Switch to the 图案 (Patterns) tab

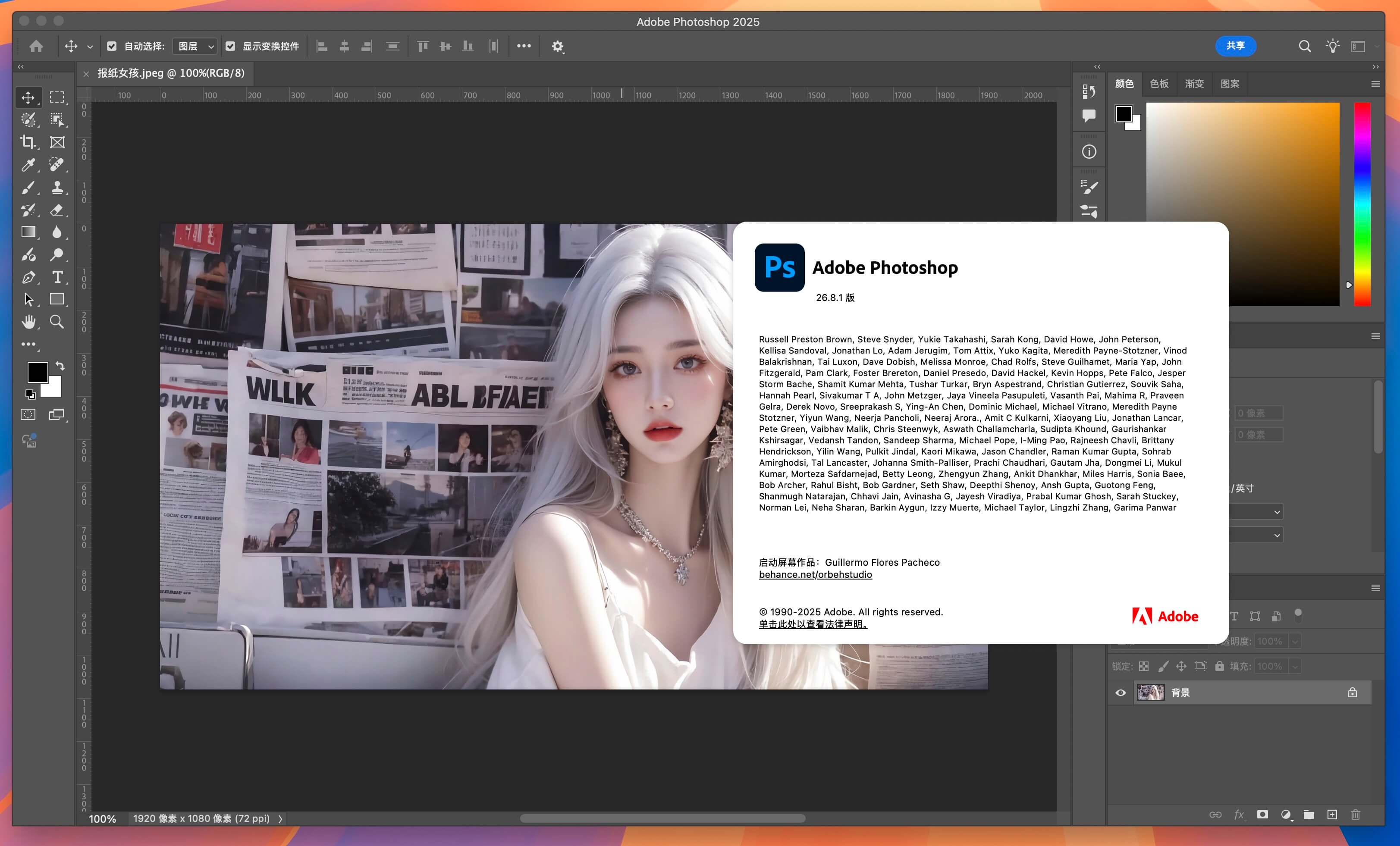[1230, 84]
